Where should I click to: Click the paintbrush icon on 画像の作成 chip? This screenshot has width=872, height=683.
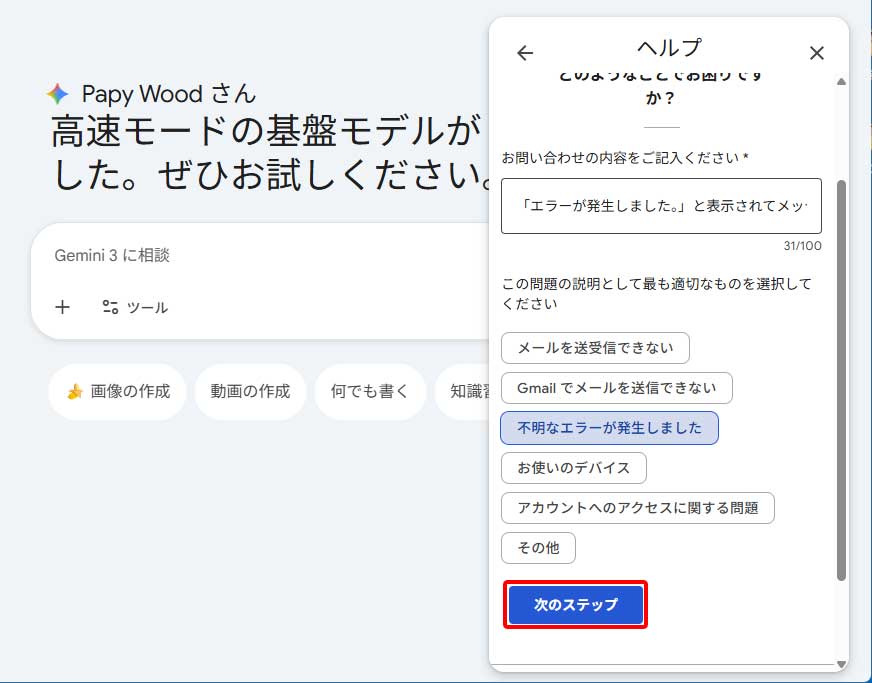[71, 393]
